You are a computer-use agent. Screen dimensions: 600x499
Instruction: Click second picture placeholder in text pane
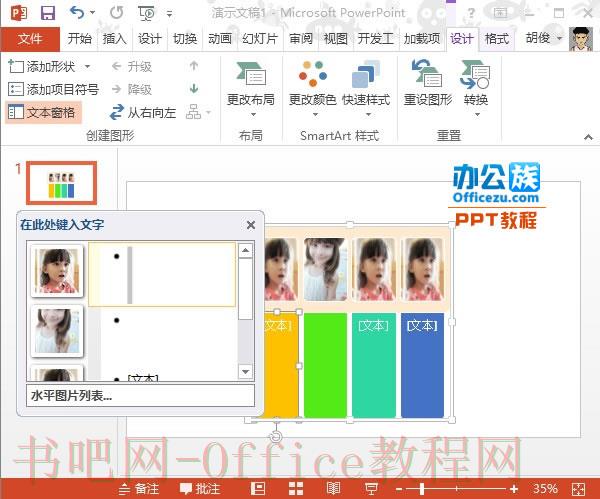[57, 331]
